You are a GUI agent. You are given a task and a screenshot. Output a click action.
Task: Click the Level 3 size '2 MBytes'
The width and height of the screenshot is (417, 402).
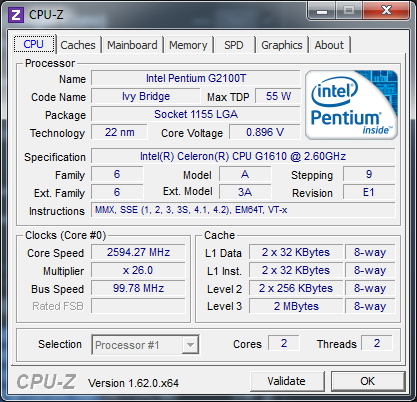(296, 306)
